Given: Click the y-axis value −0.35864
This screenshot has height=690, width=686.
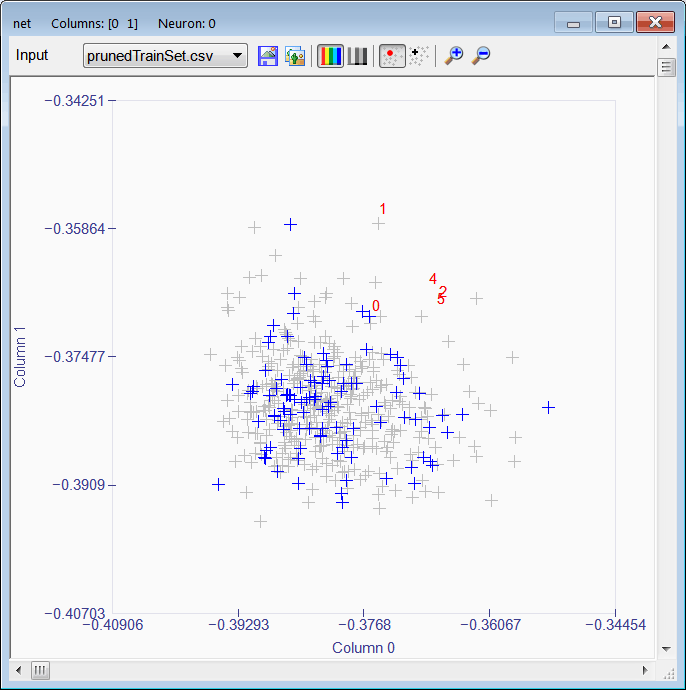Looking at the screenshot, I should [75, 229].
